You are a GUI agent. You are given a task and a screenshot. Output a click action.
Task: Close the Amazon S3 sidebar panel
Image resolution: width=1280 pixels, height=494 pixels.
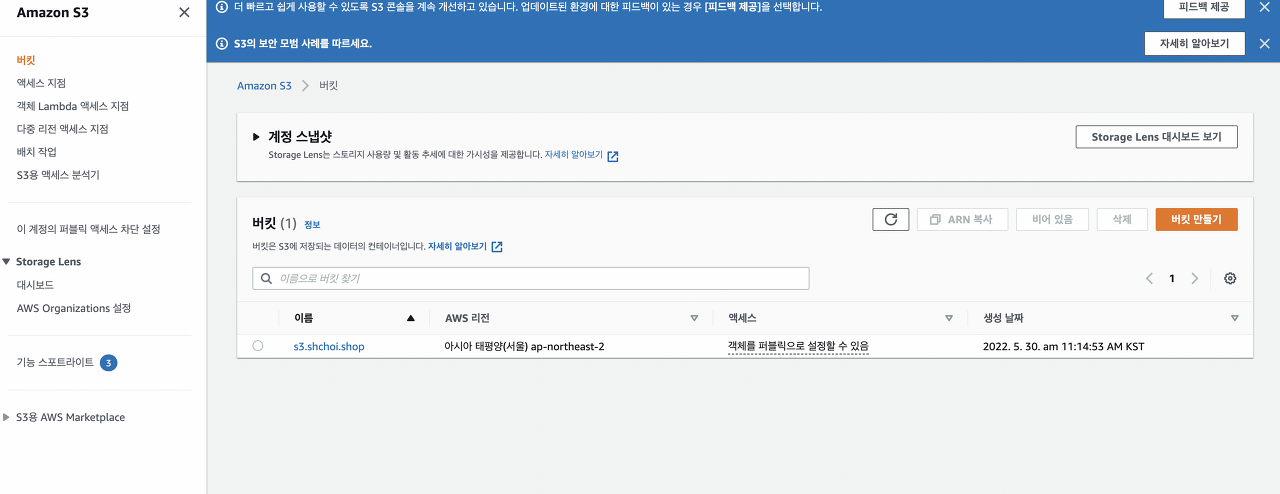[x=184, y=13]
